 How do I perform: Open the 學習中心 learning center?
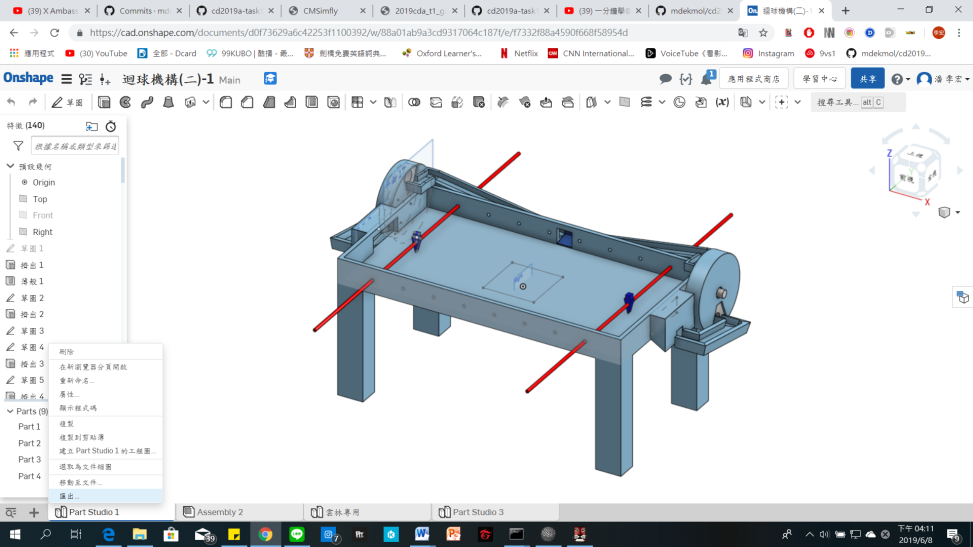820,79
